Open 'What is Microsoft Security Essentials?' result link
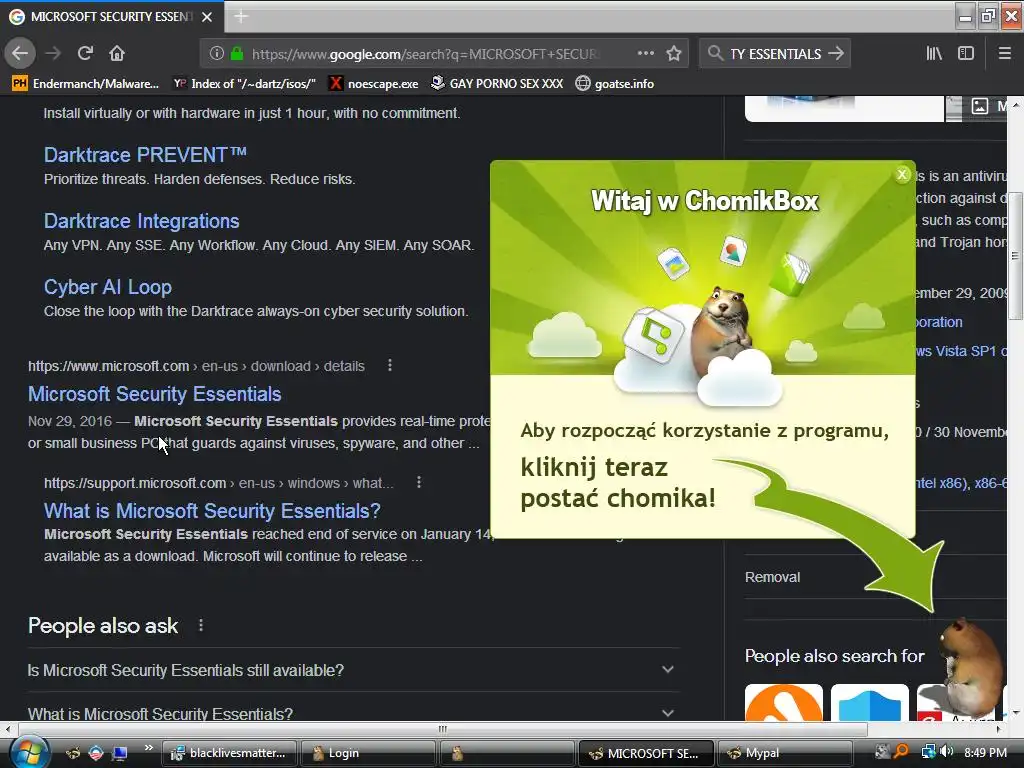 (x=212, y=511)
